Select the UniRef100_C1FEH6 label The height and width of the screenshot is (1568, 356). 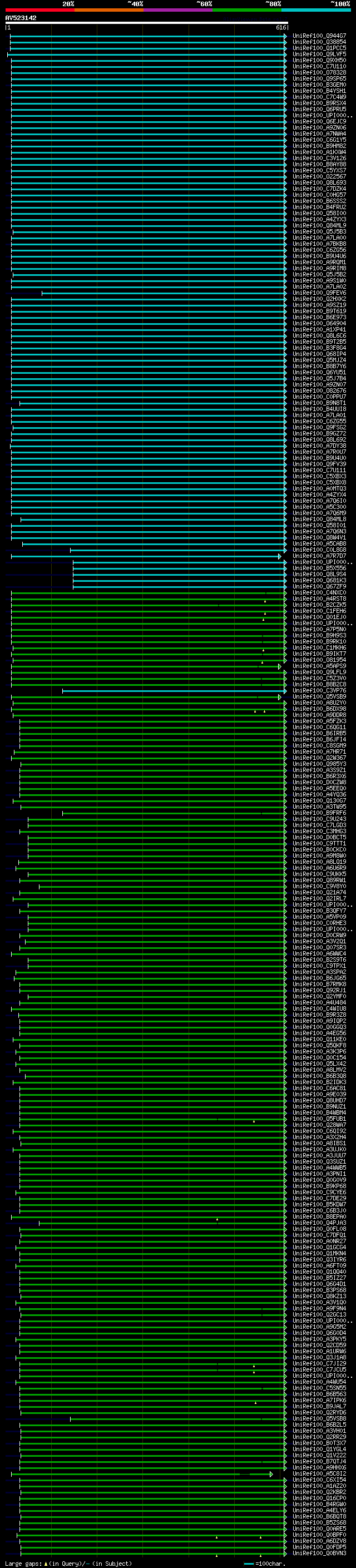319,611
